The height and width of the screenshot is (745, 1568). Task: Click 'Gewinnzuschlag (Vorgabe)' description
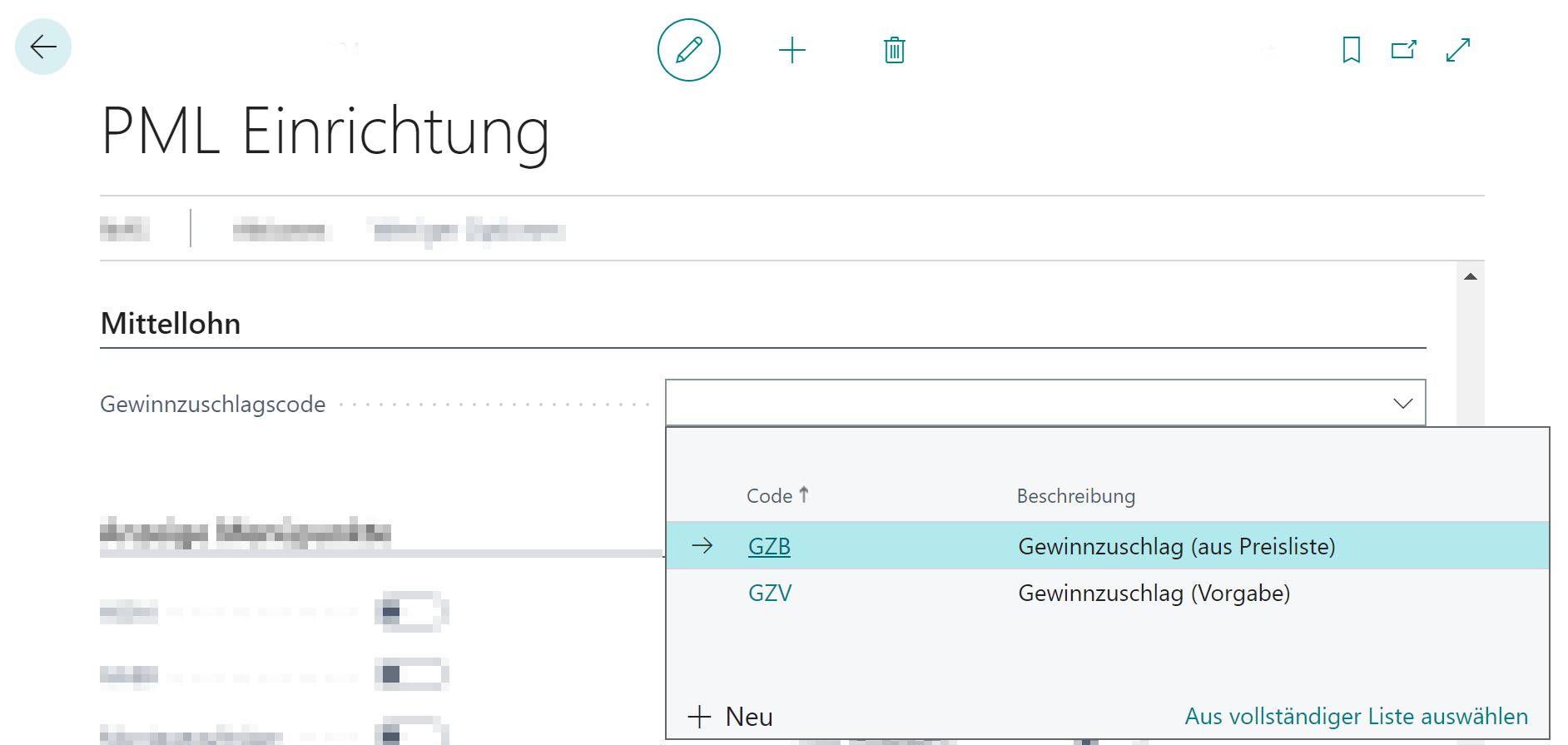(1154, 593)
